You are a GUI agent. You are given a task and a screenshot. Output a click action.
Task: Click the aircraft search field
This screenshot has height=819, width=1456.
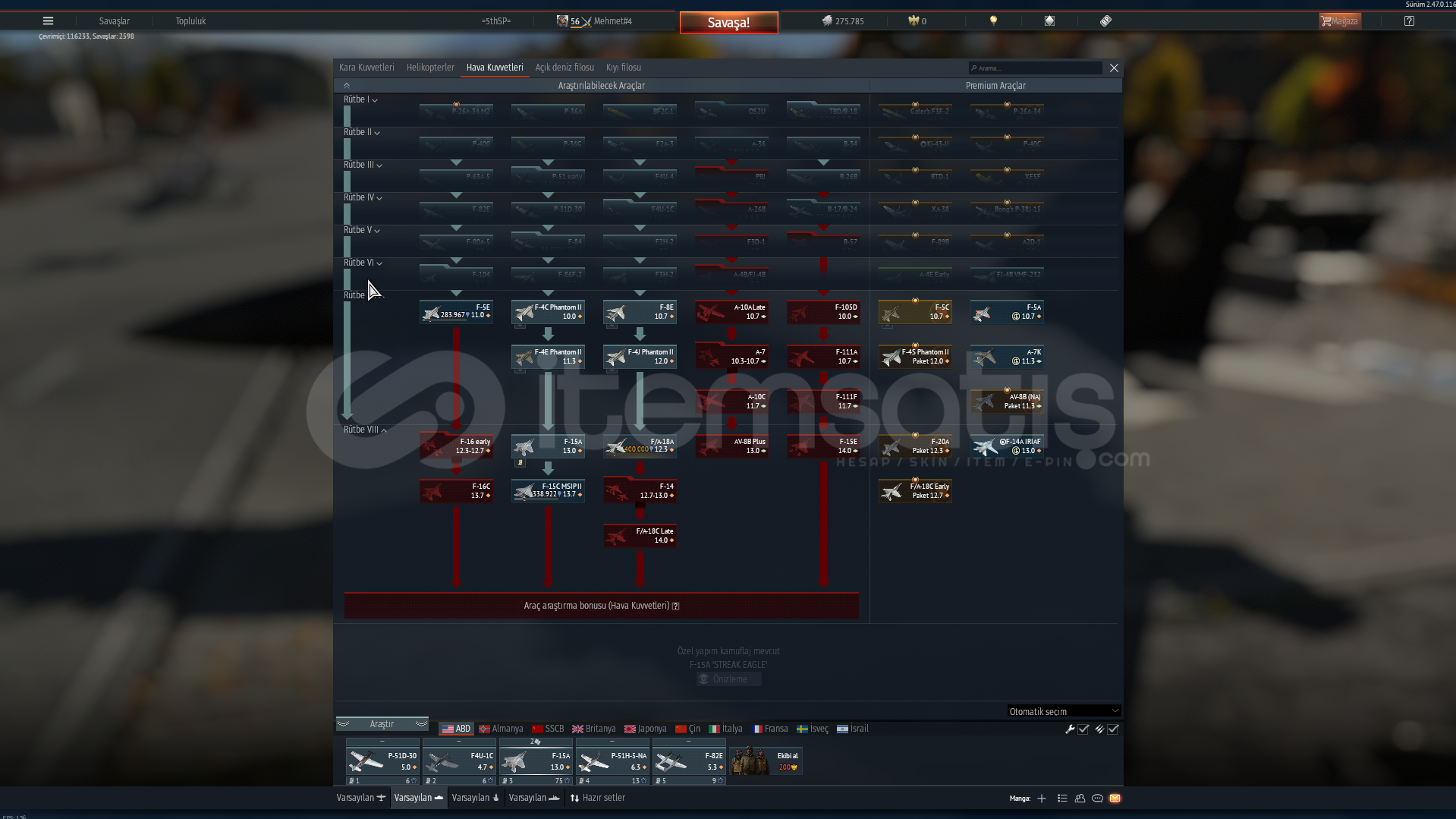(1035, 68)
